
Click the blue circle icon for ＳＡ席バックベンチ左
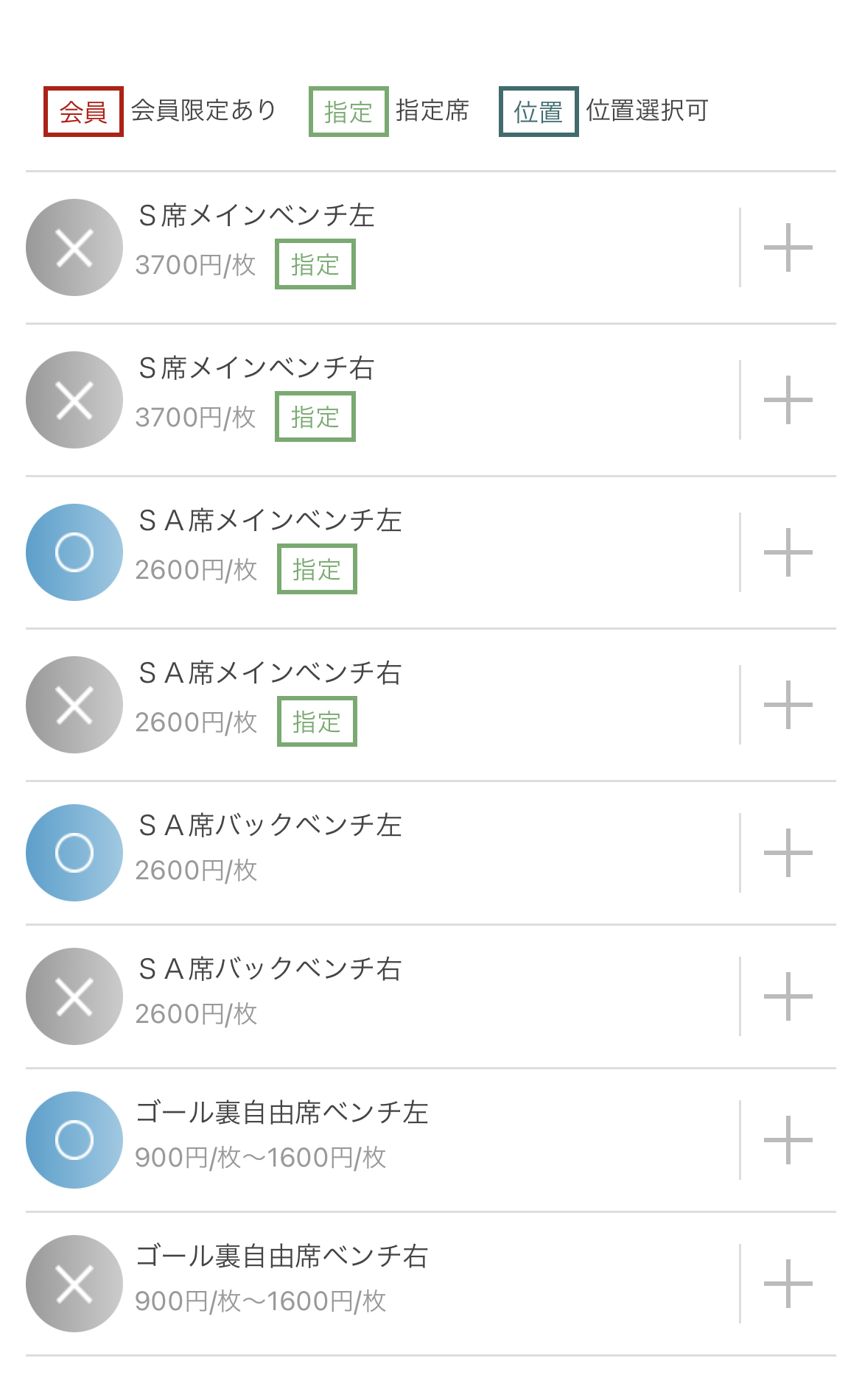74,853
